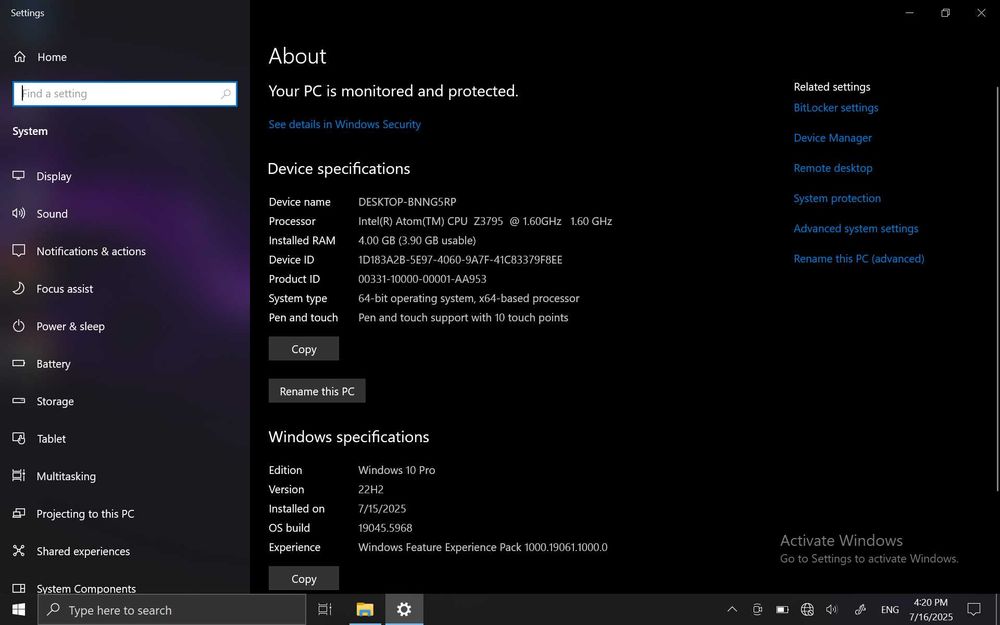The width and height of the screenshot is (1000, 625).
Task: Click the magnifier icon in the search box
Action: click(x=225, y=94)
